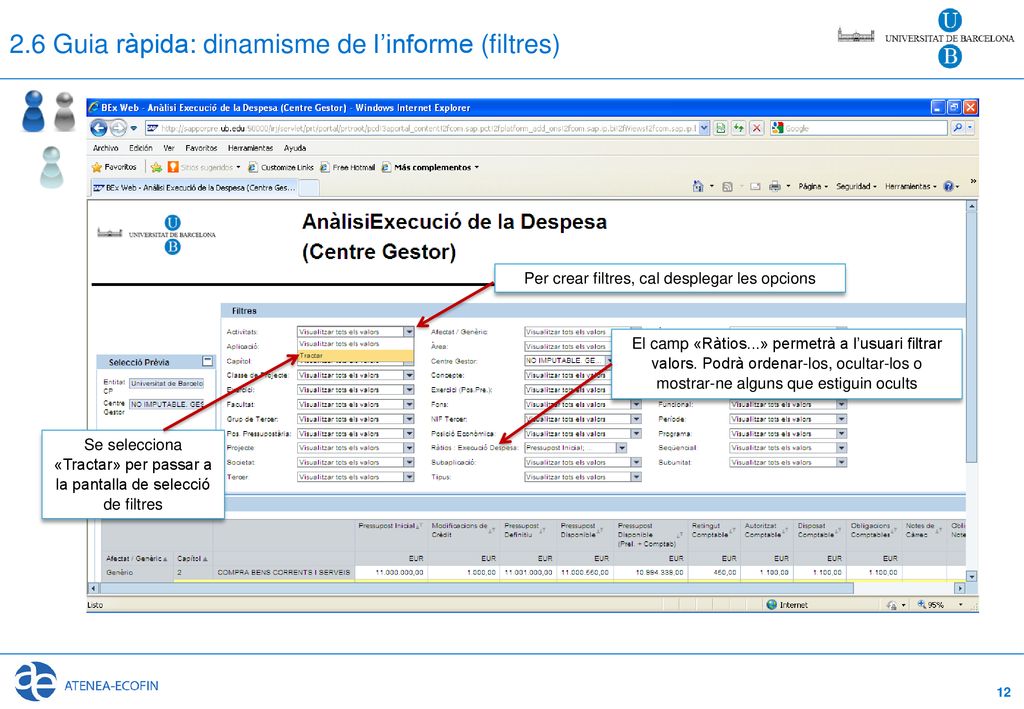The height and width of the screenshot is (709, 1024).
Task: Click the RSS feeds icon in command bar
Action: tap(728, 187)
